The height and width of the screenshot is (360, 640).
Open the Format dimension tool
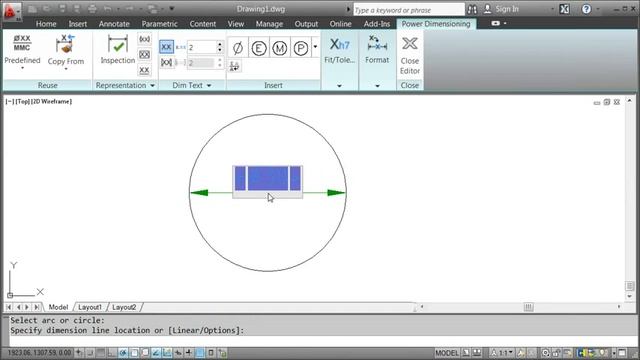pyautogui.click(x=377, y=49)
